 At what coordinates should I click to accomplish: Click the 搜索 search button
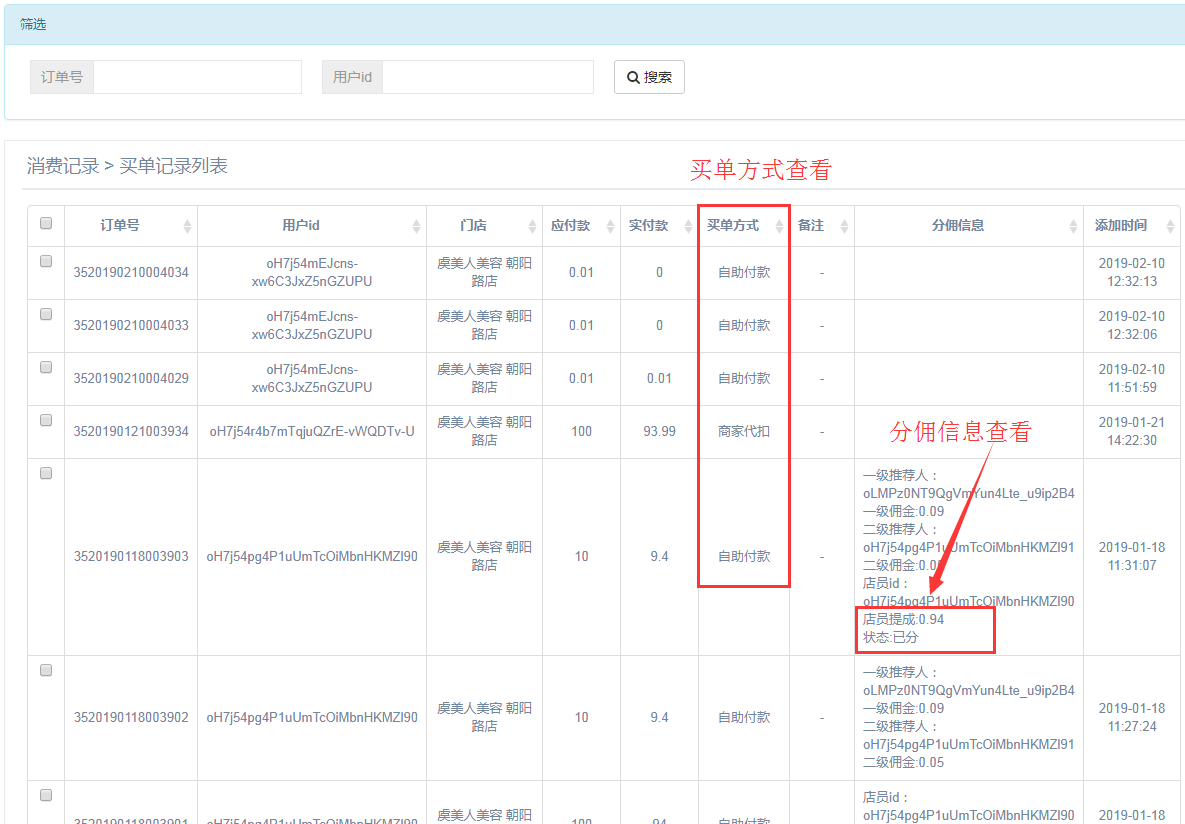[649, 77]
